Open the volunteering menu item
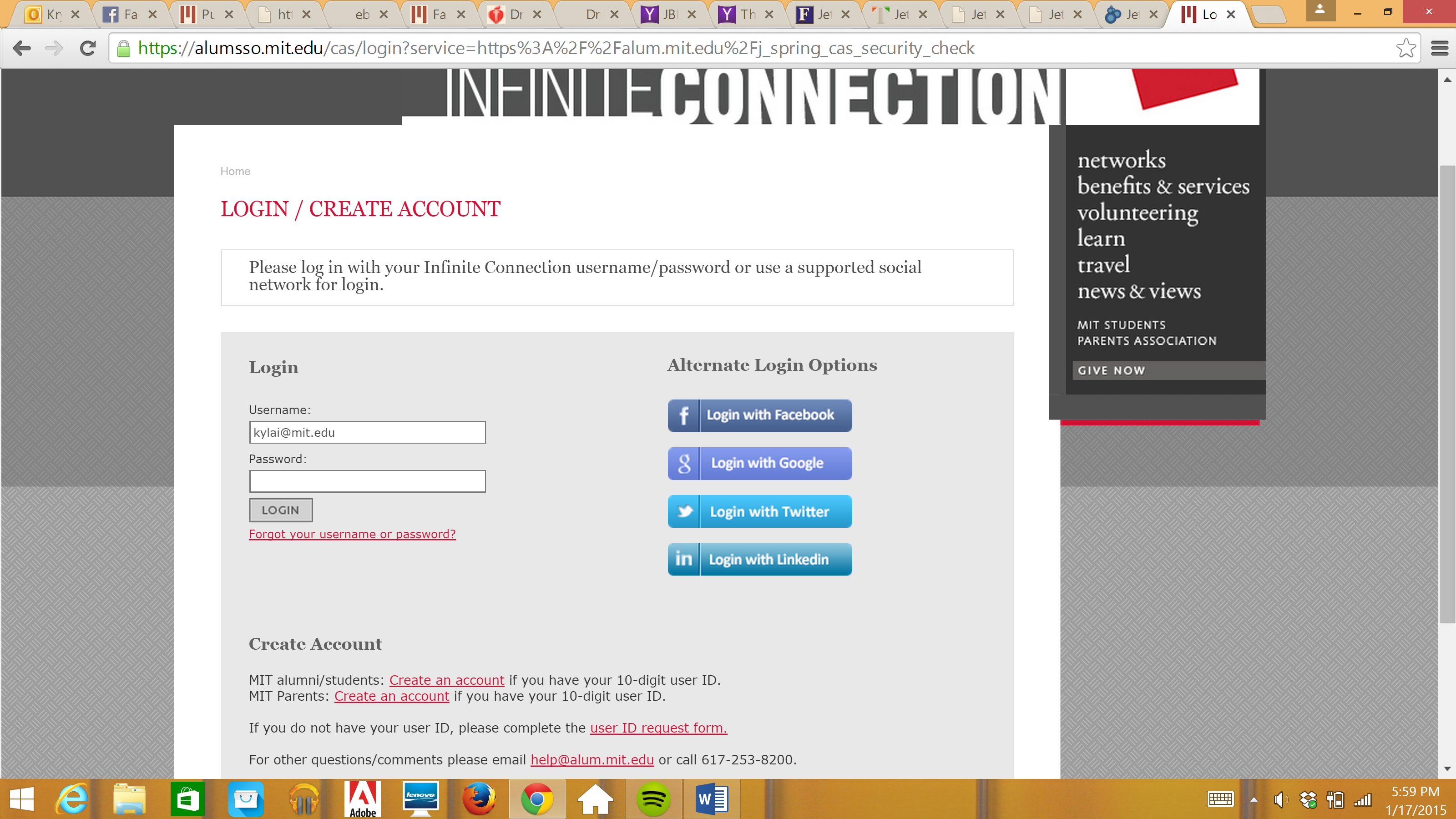Screen dimensions: 1456x819 [1137, 213]
